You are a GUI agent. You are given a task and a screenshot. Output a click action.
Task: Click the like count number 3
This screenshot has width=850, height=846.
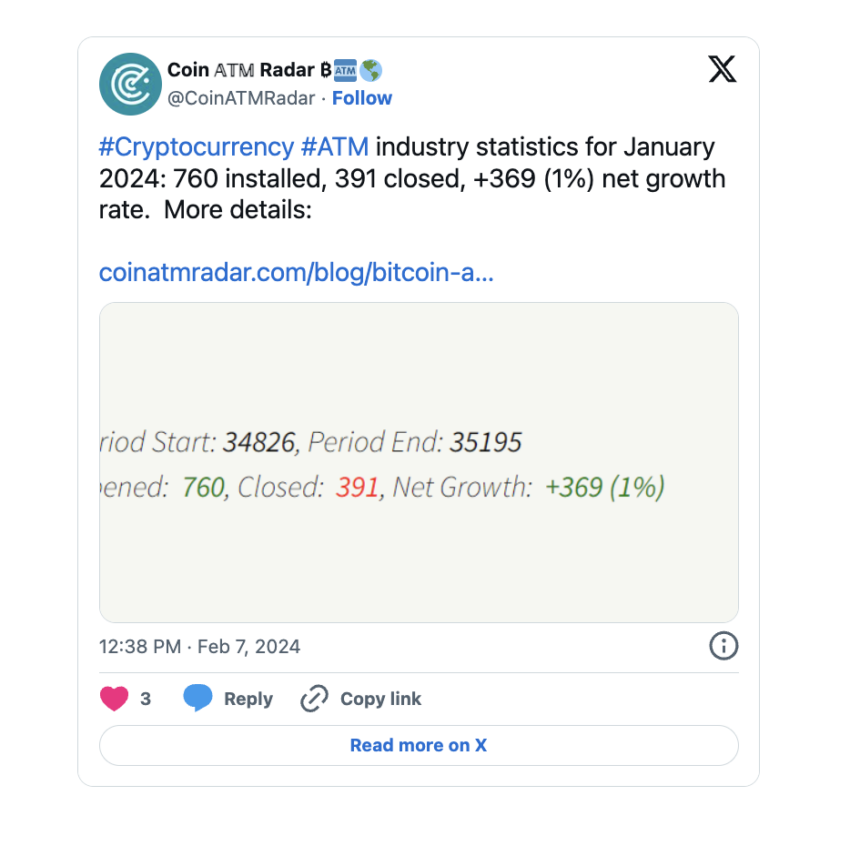(x=145, y=699)
